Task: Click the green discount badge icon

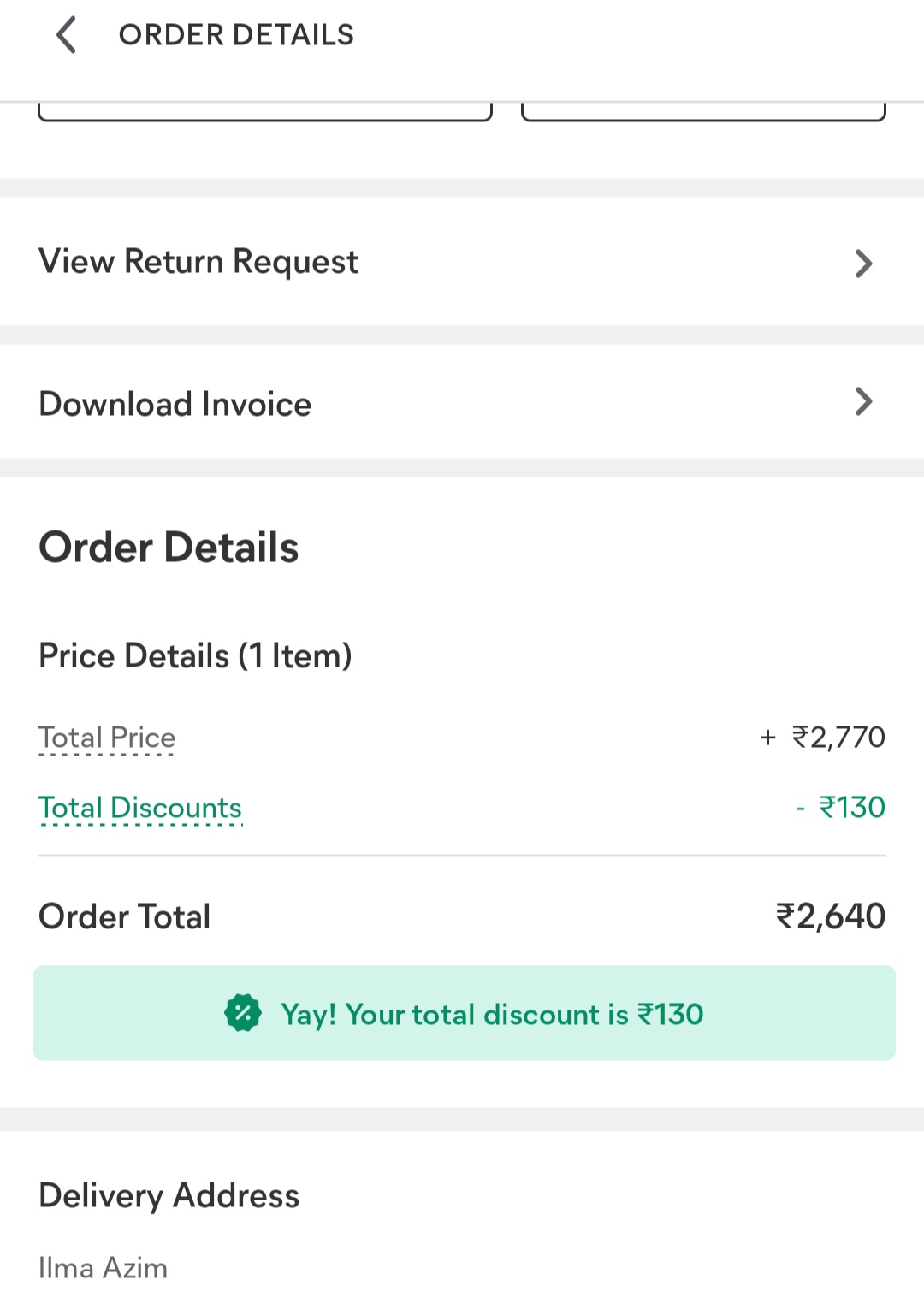Action: pyautogui.click(x=243, y=1013)
